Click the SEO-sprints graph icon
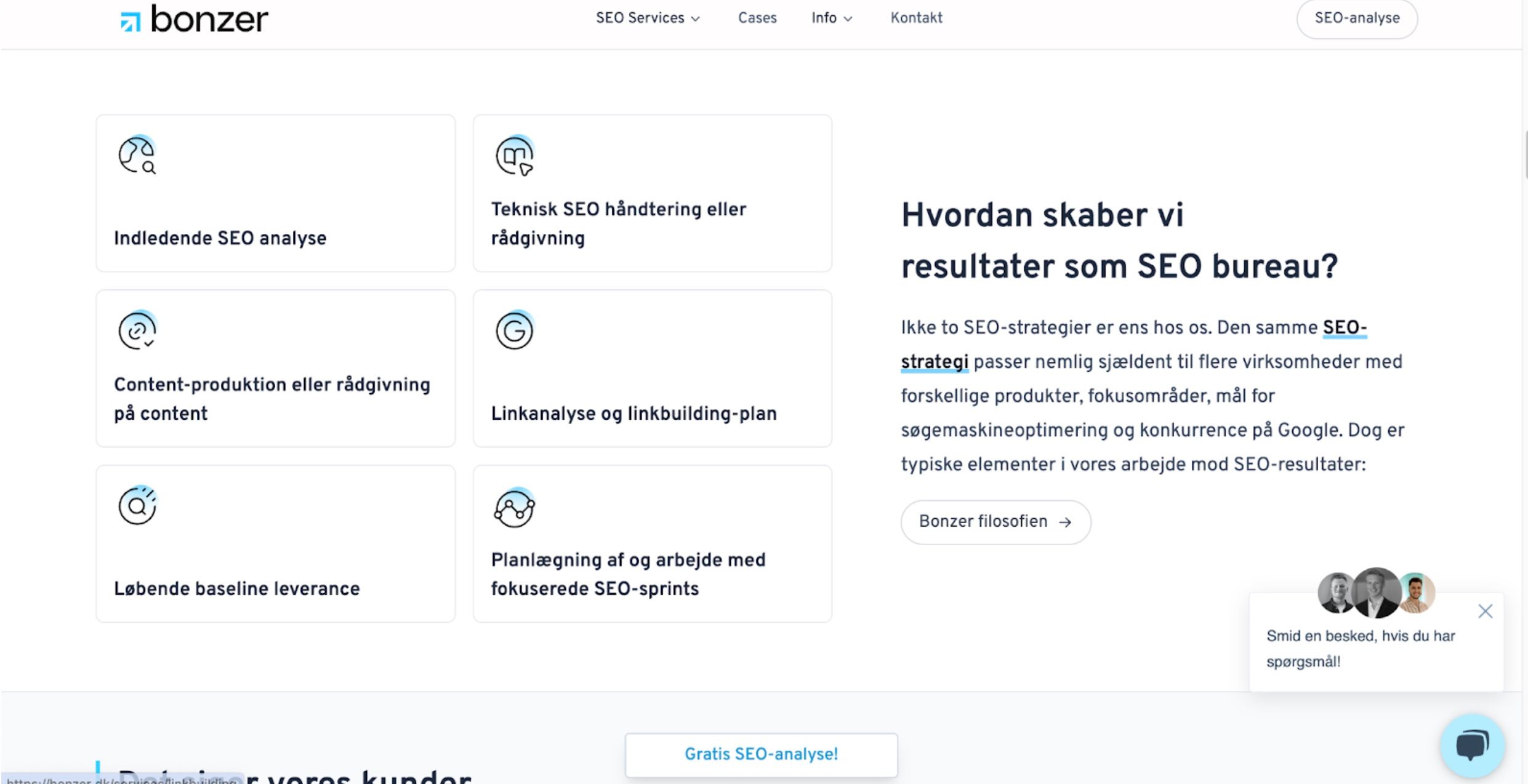The width and height of the screenshot is (1528, 784). pyautogui.click(x=515, y=507)
